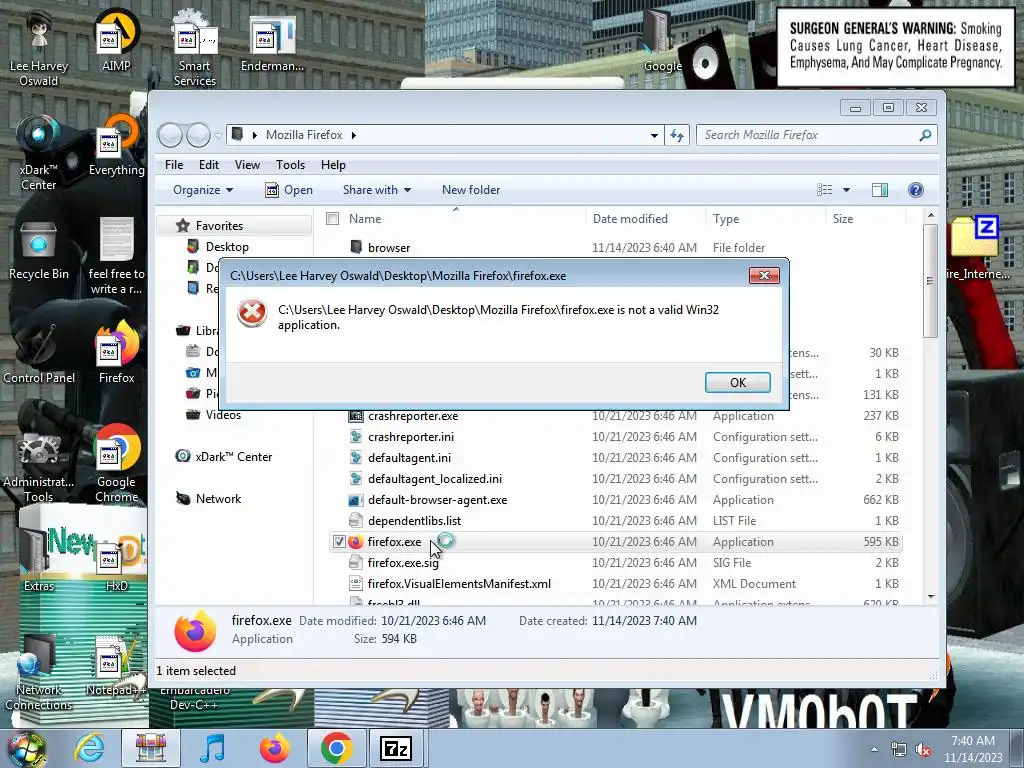Screen dimensions: 1024x768
Task: Sort by the Date modified column
Action: coord(630,219)
